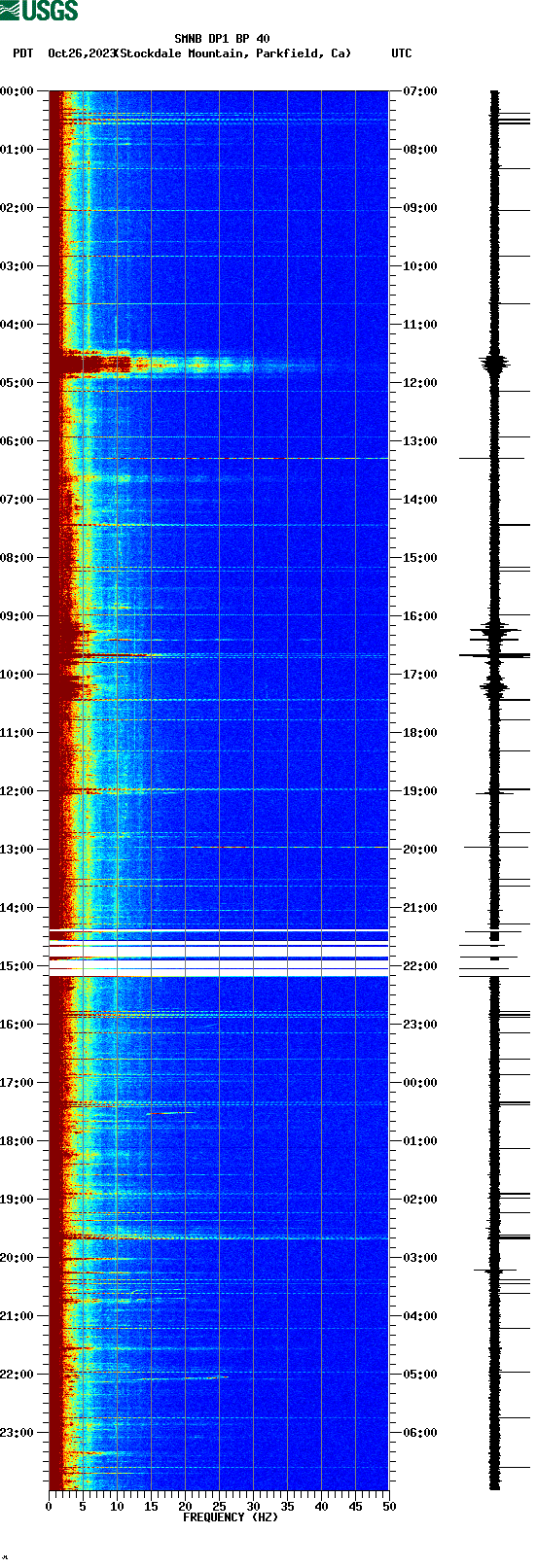Click the 25 Hz frequency tick label
The height and width of the screenshot is (1568, 537).
[219, 1507]
